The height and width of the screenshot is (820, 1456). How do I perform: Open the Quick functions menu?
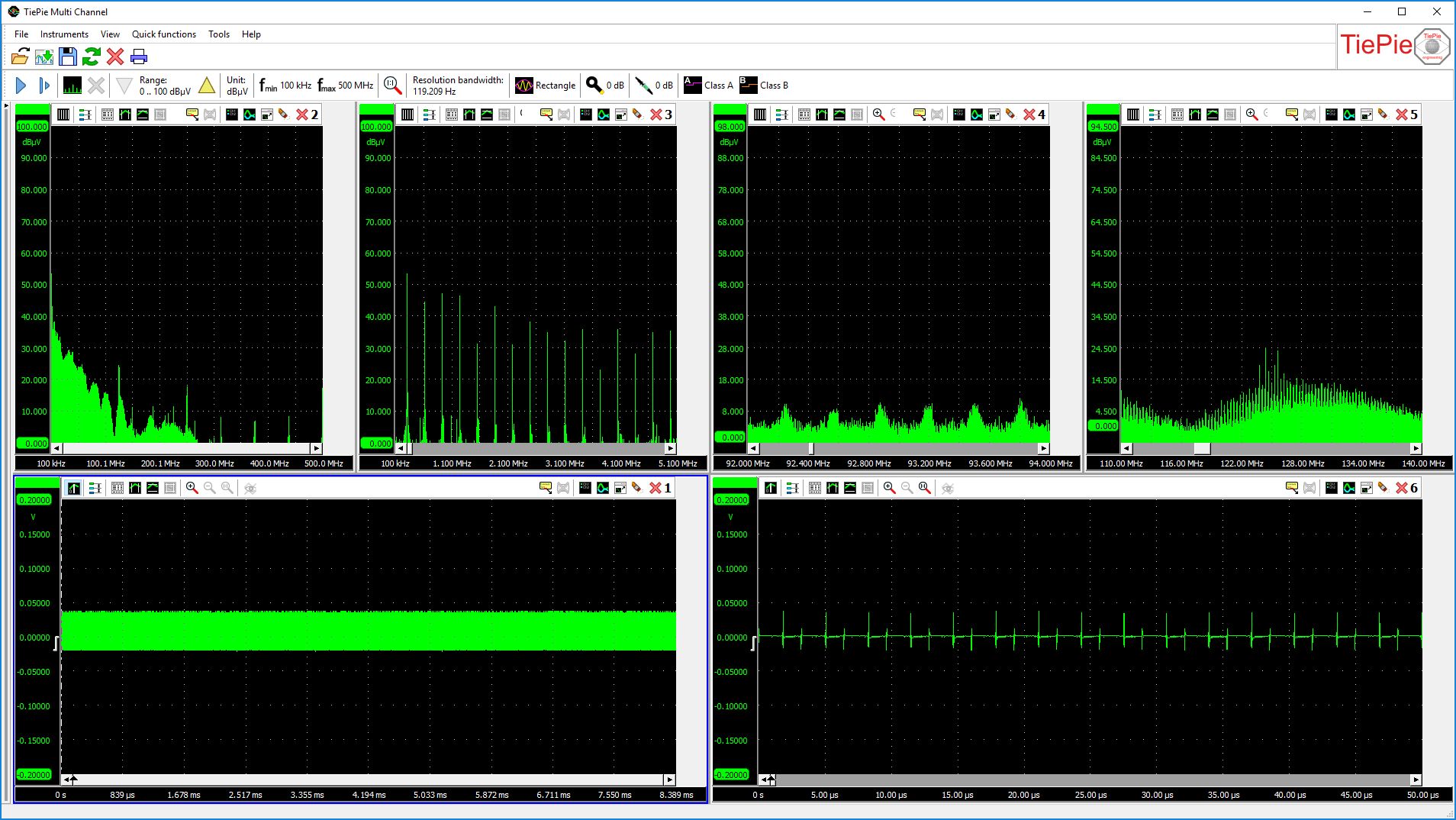coord(163,34)
